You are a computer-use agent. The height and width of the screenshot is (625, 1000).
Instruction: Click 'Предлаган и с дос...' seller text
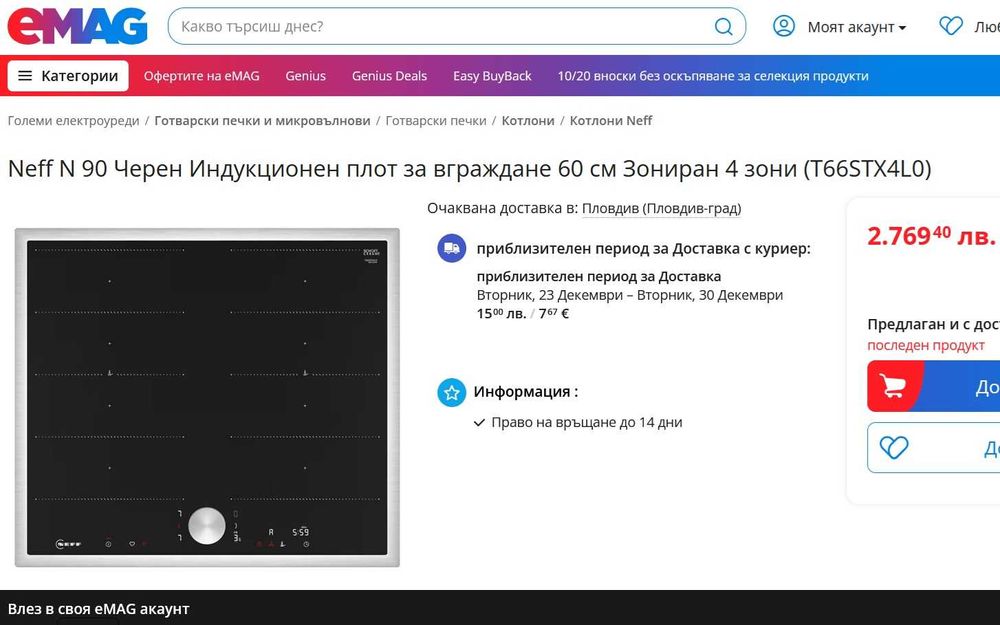(x=934, y=324)
